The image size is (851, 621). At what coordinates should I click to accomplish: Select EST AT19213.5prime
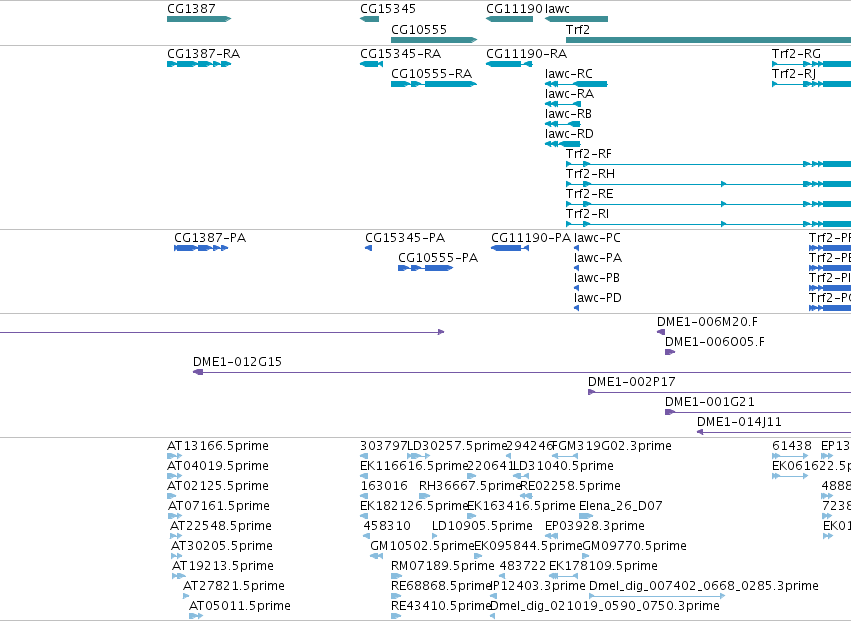(223, 567)
